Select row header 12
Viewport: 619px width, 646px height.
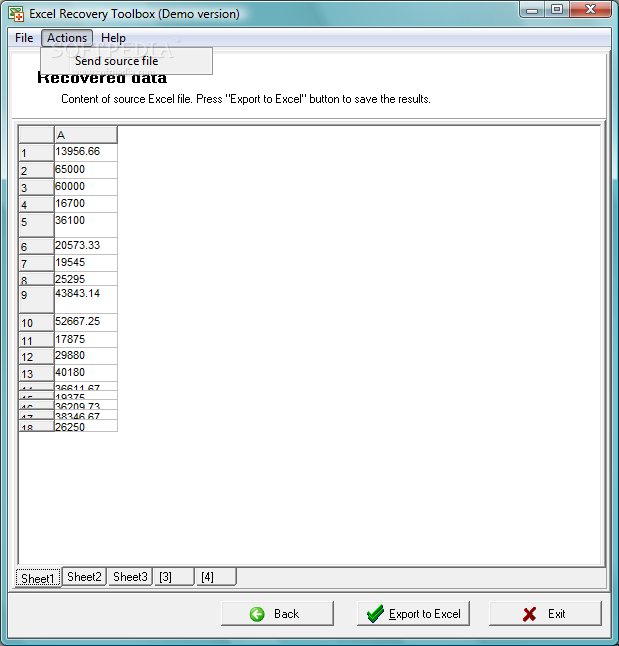tap(37, 356)
